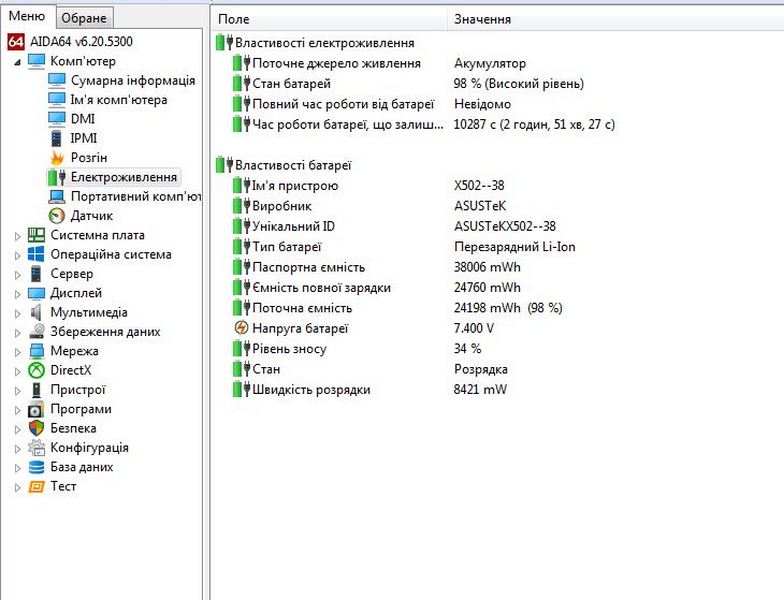Click the AIDA64 root icon in tree
The height and width of the screenshot is (600, 784).
(x=15, y=42)
